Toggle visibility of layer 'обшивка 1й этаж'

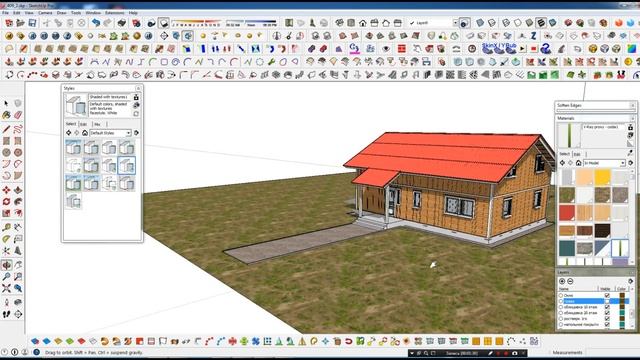click(607, 307)
